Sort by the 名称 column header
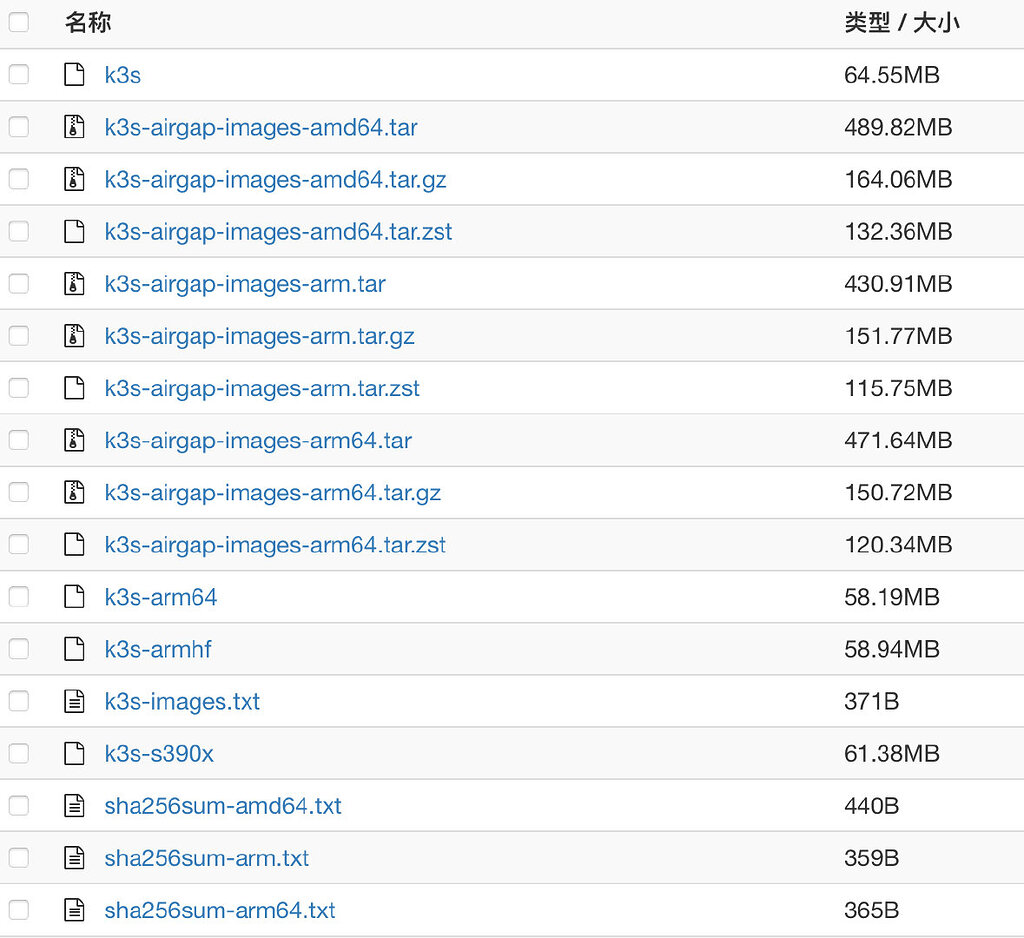The width and height of the screenshot is (1024, 938). (x=88, y=22)
